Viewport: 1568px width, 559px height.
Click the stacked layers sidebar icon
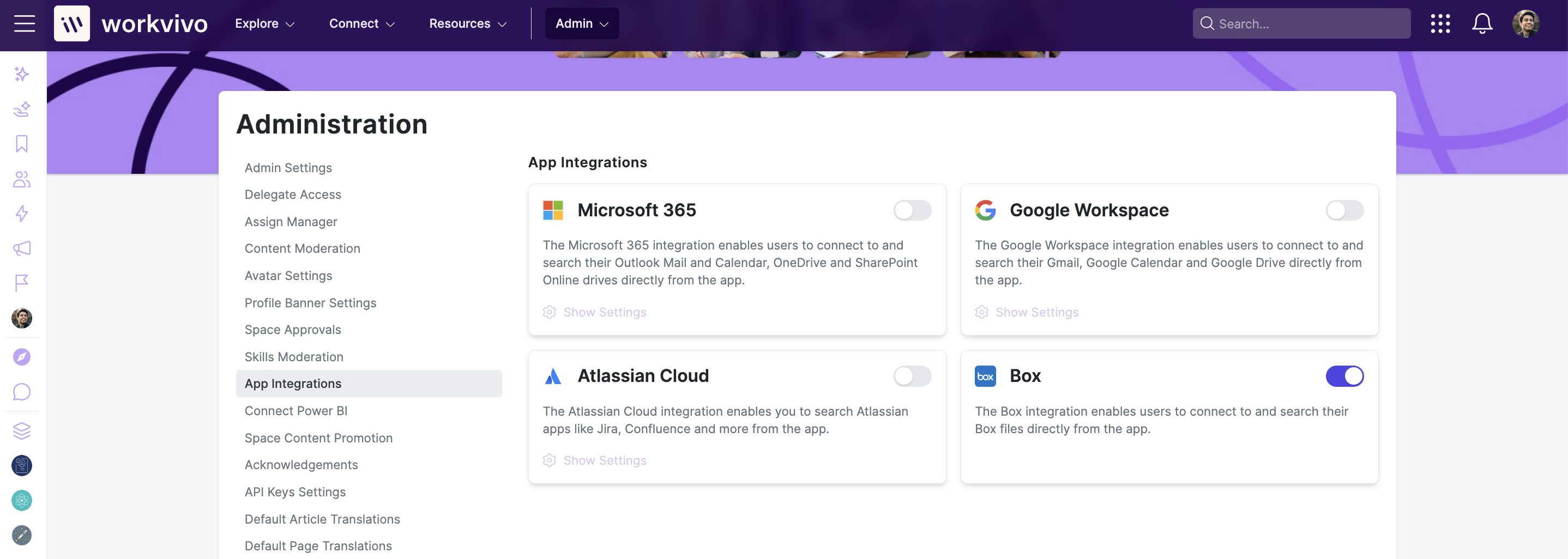click(22, 430)
